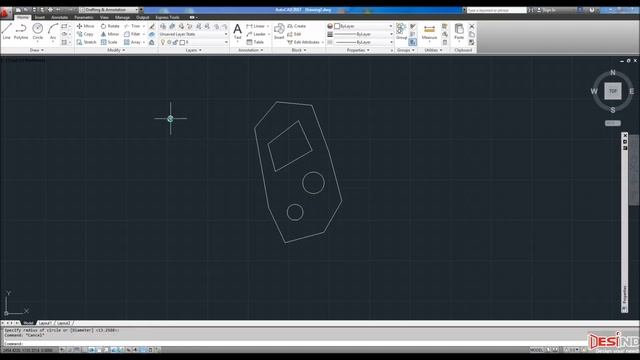The width and height of the screenshot is (640, 360).
Task: Select the Polyline tool
Action: (21, 31)
